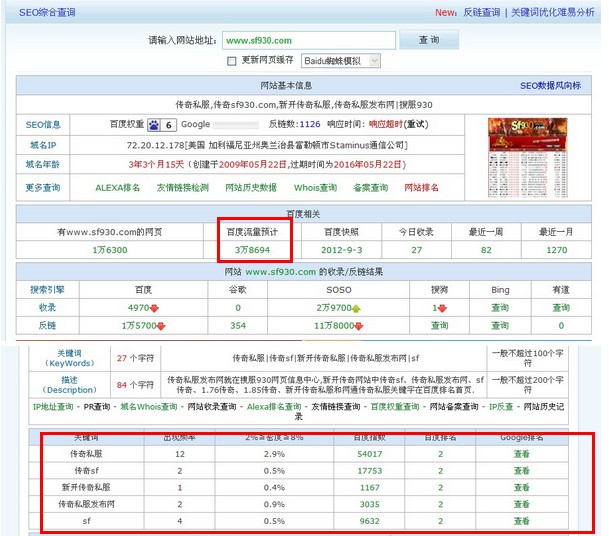Open the 反链查询 link at top

click(480, 13)
